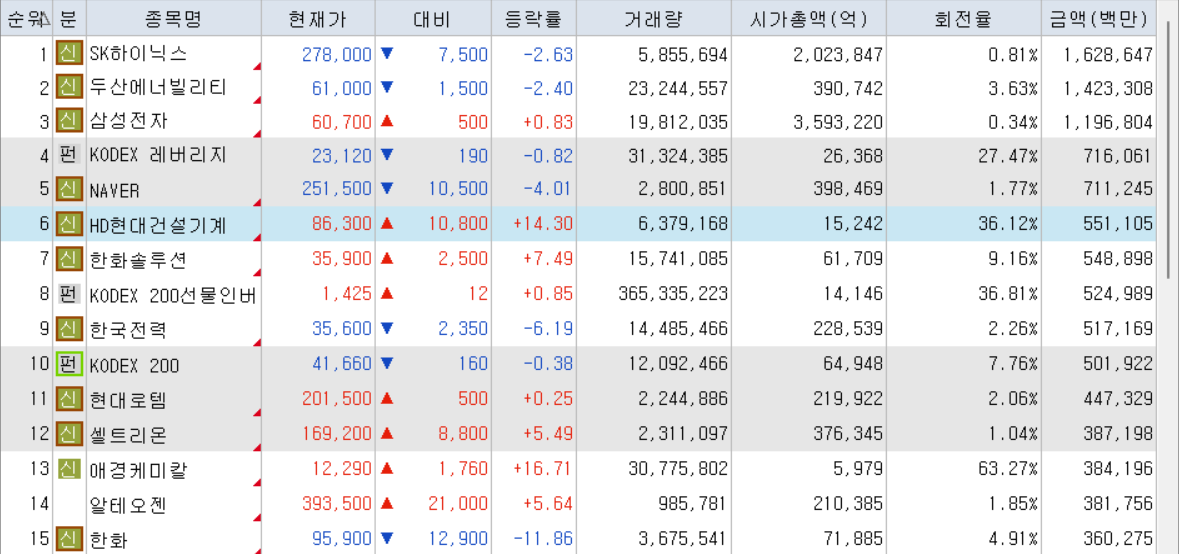This screenshot has height=554, width=1179.
Task: Select the 애경케미칼 stock name
Action: point(138,470)
